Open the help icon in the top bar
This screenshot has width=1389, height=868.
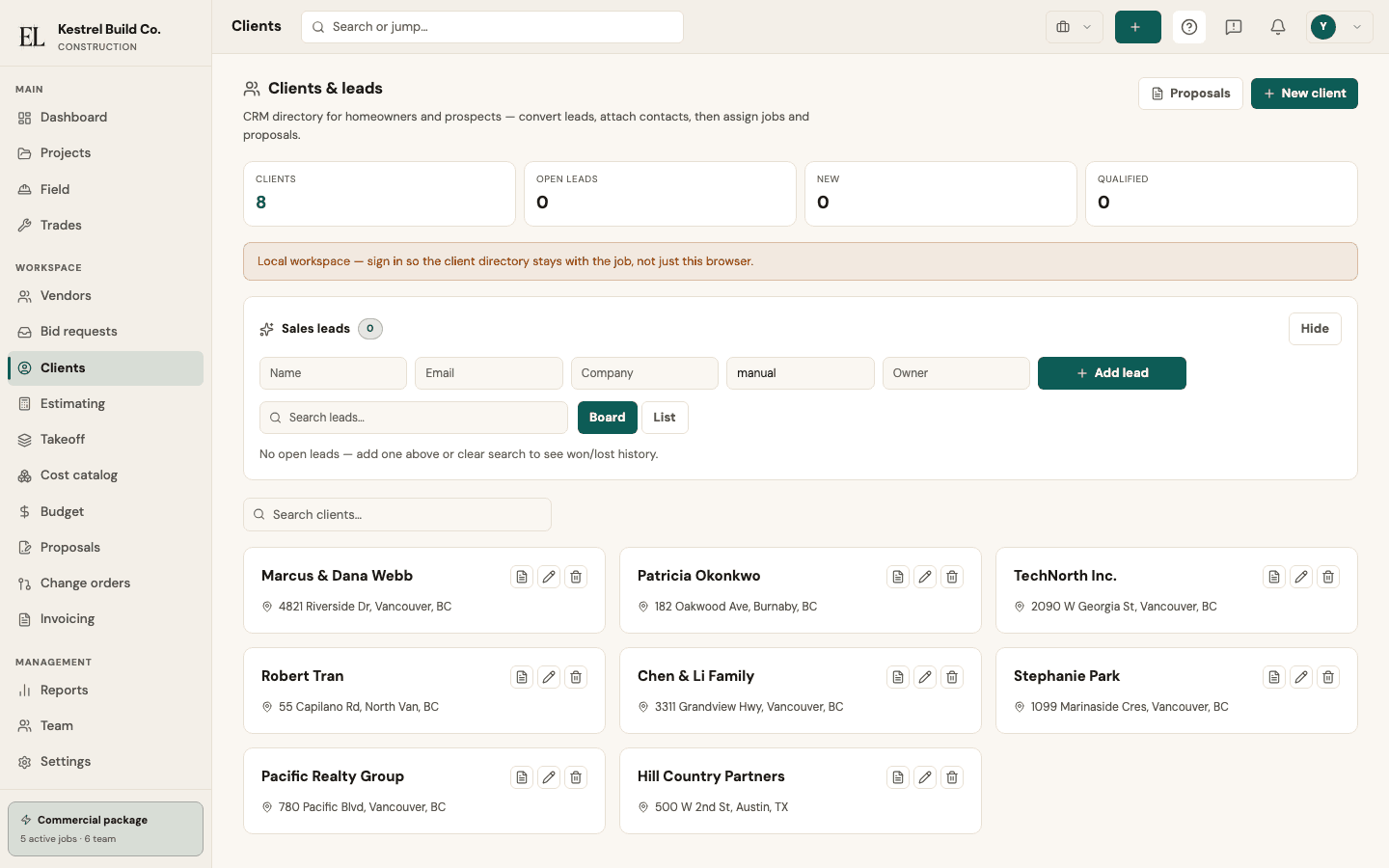coord(1189,27)
